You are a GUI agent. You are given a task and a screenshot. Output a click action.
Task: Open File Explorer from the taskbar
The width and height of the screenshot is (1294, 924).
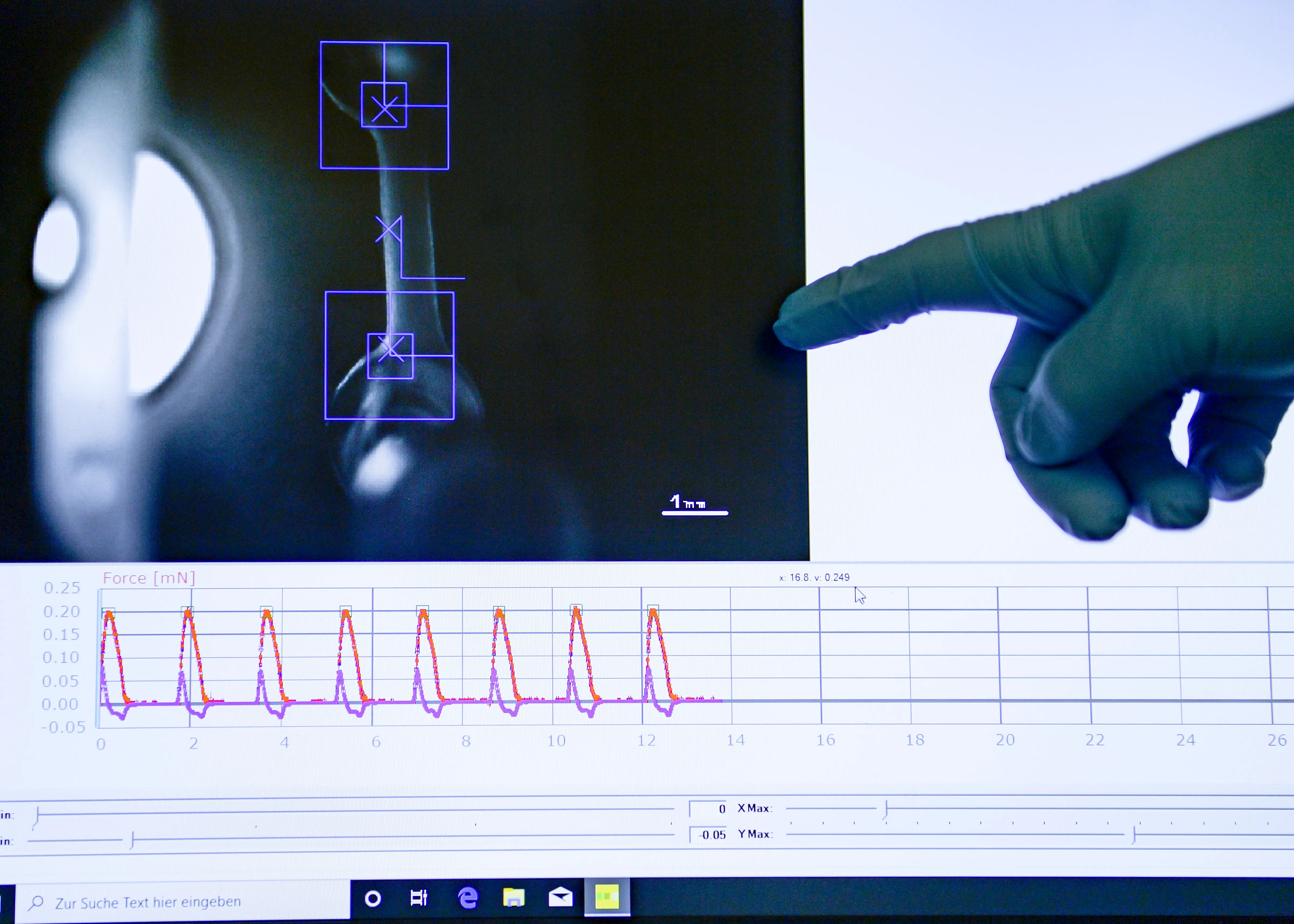tap(514, 897)
